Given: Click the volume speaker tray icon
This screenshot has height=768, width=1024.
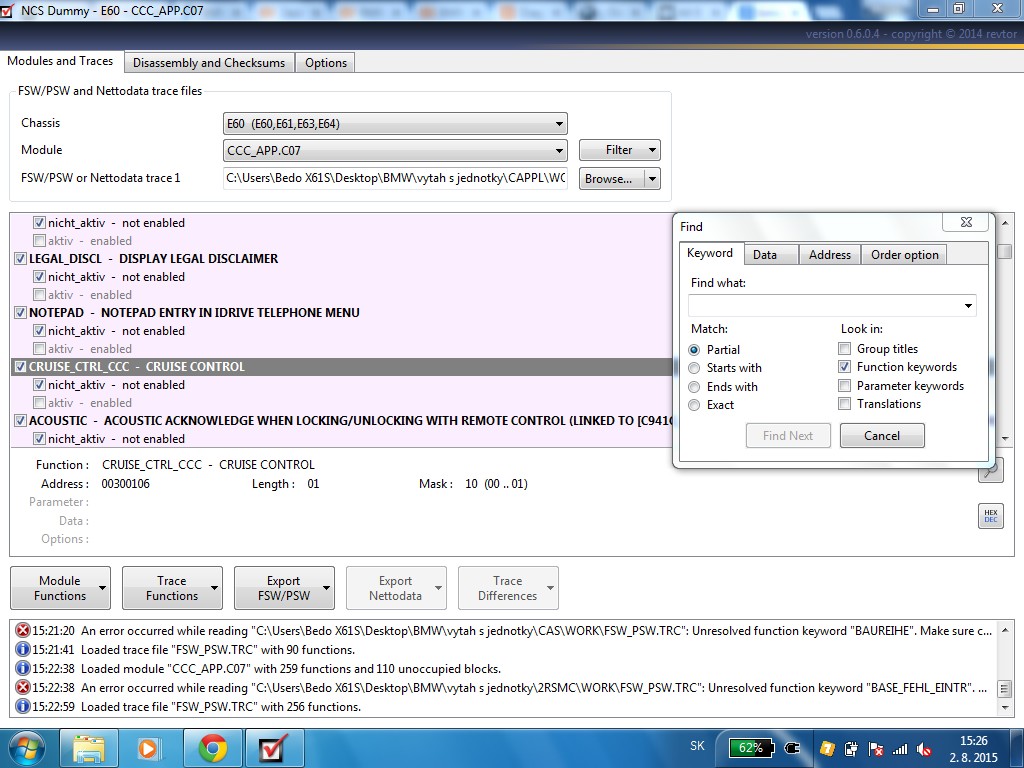Looking at the screenshot, I should click(x=924, y=749).
